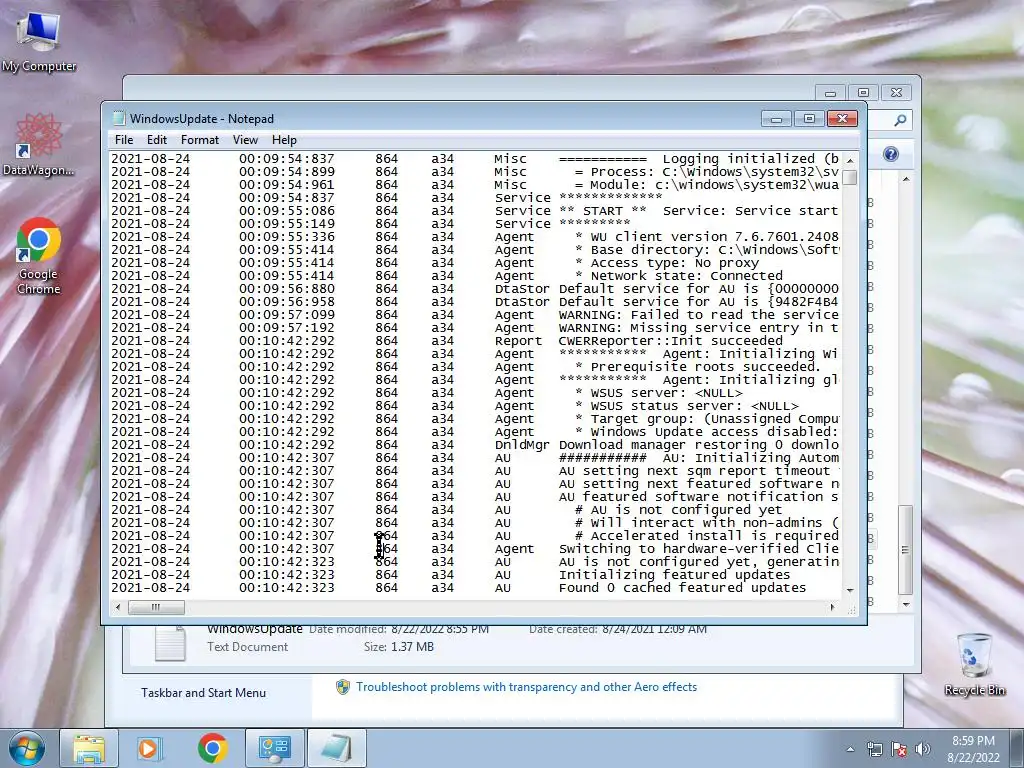Click the Notepad taskbar button
This screenshot has width=1024, height=768.
(337, 748)
